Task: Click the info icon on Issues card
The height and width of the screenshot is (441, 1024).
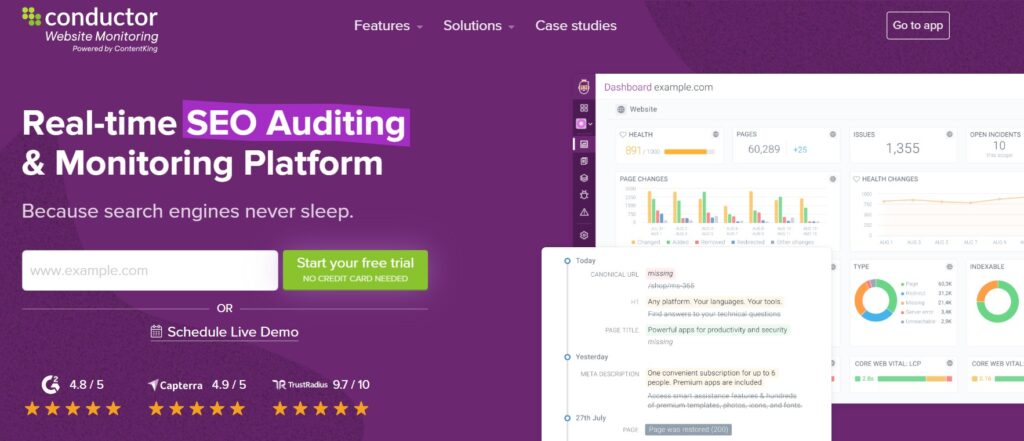Action: pos(949,133)
